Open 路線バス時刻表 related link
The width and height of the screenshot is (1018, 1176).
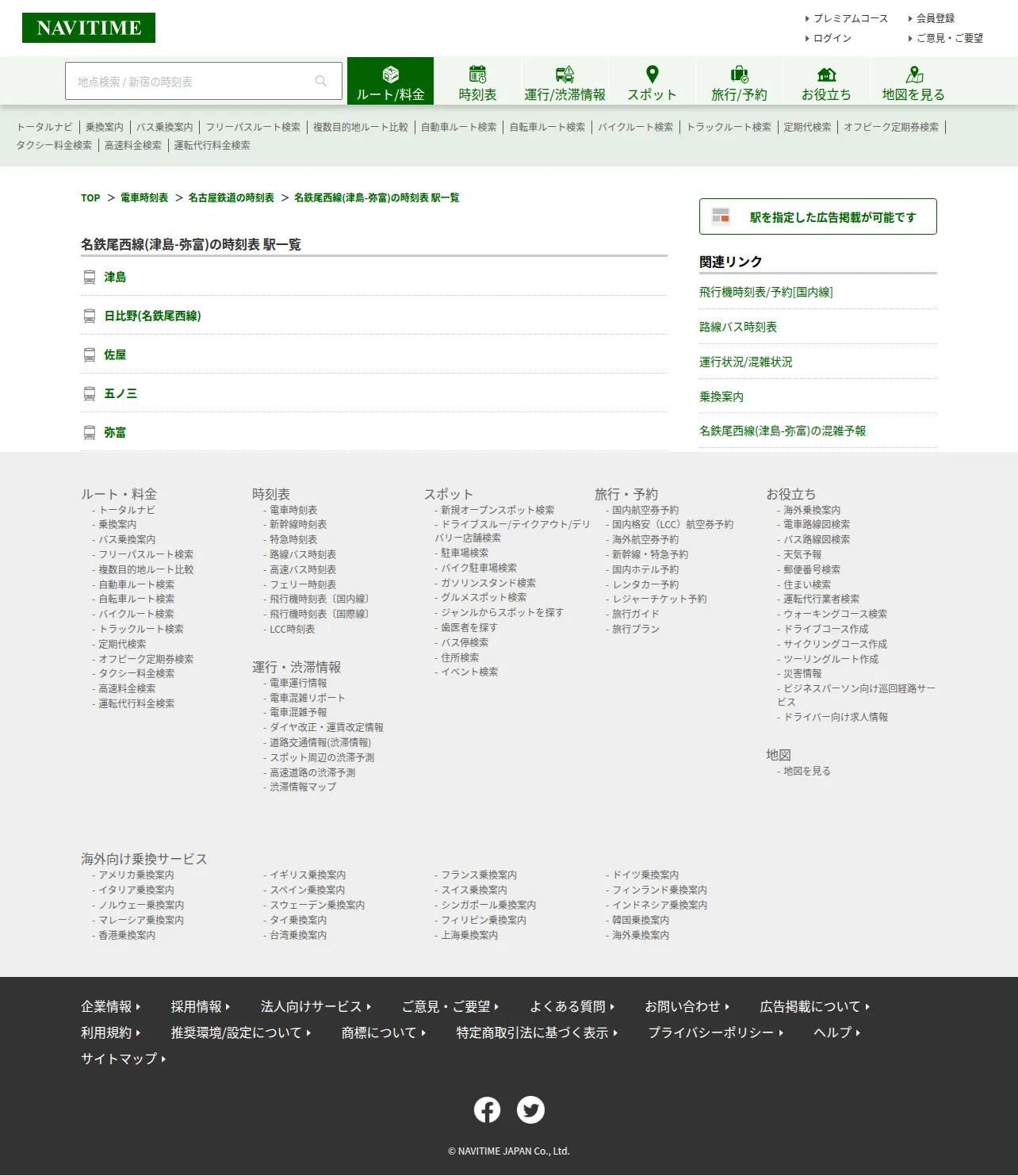(738, 327)
